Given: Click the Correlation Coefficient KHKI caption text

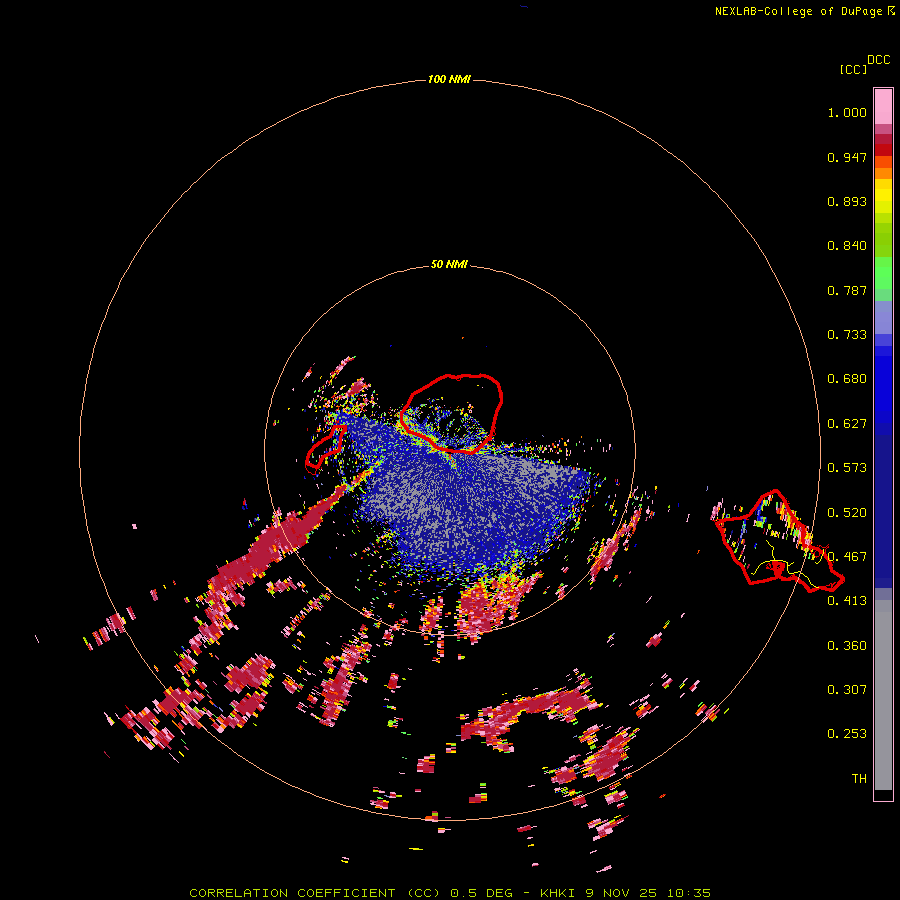Looking at the screenshot, I should click(x=450, y=893).
